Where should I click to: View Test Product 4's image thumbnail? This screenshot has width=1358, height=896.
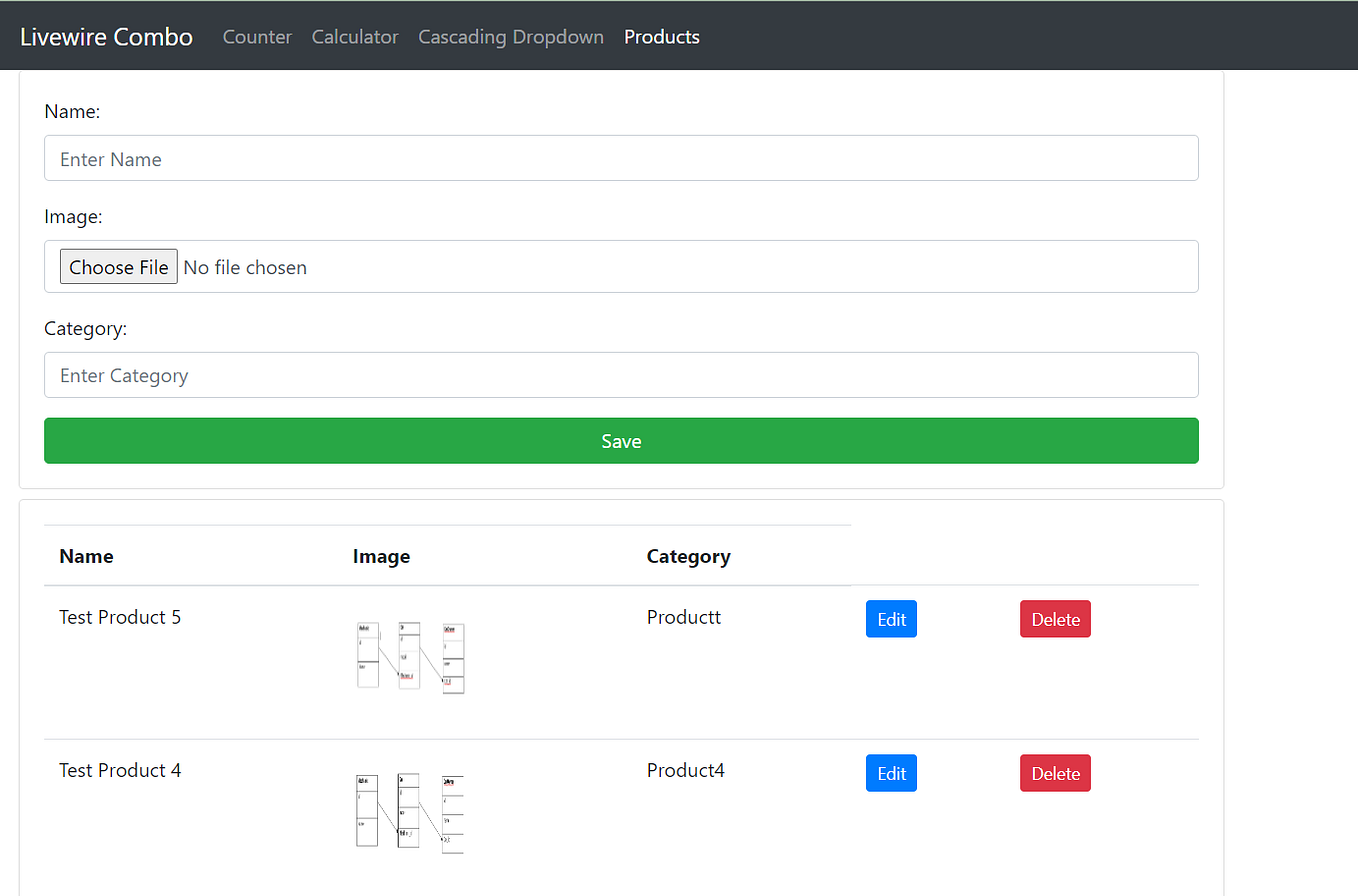point(409,811)
